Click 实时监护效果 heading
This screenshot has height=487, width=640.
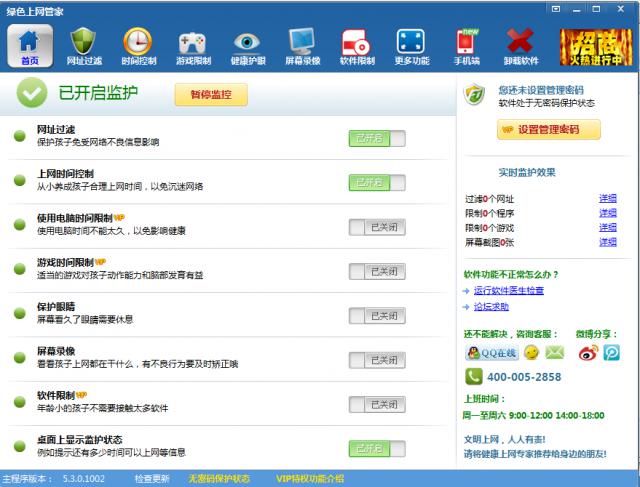pyautogui.click(x=527, y=172)
